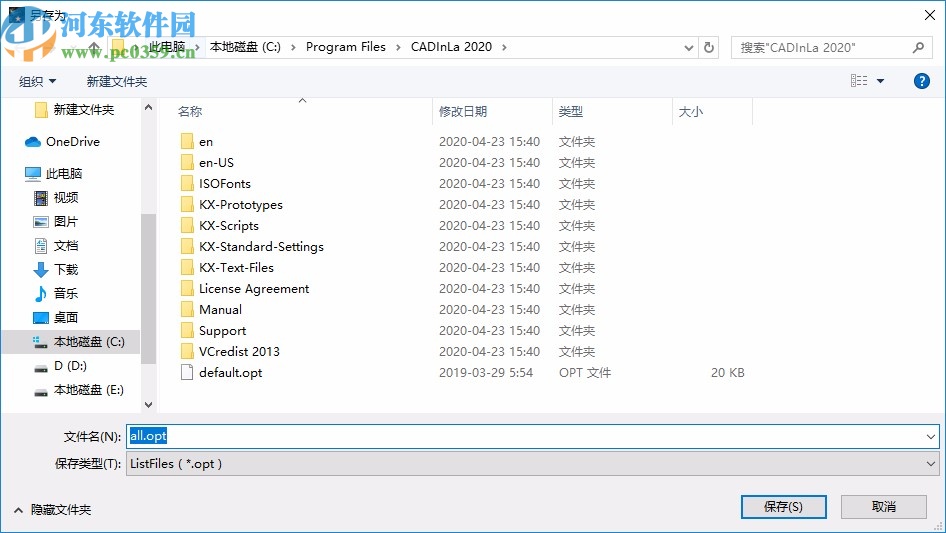Sort by 名称 column header
The image size is (946, 533).
(x=190, y=112)
